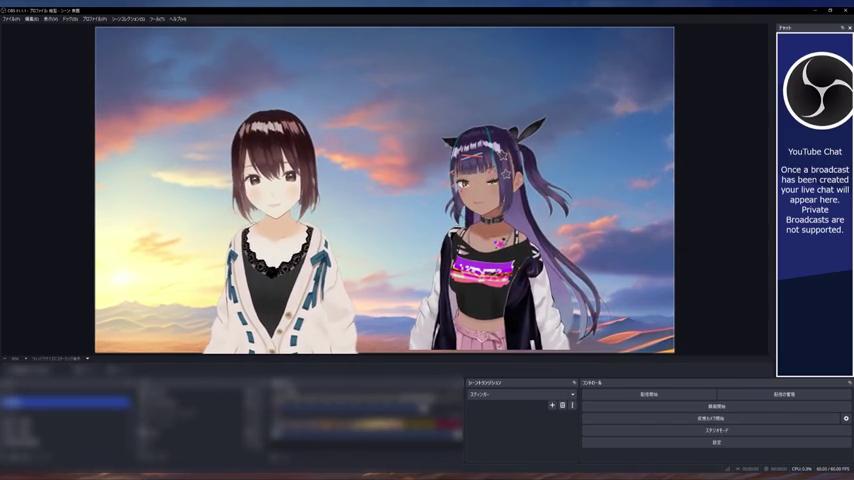The image size is (854, 480).
Task: Open the File (ファイル) menu
Action: (11, 19)
